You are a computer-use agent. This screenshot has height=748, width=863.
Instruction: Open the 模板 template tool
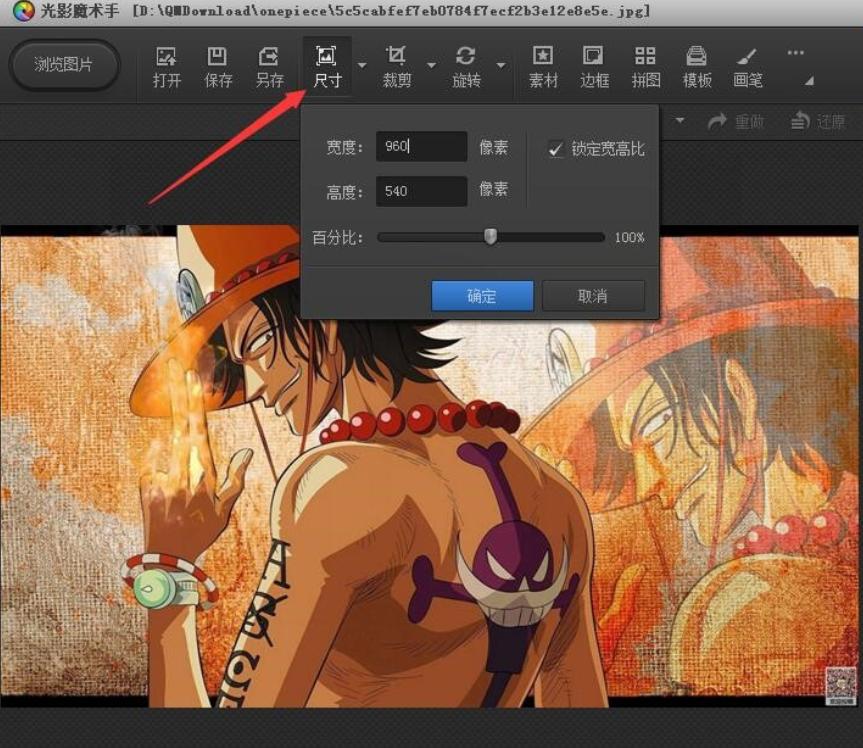(697, 67)
